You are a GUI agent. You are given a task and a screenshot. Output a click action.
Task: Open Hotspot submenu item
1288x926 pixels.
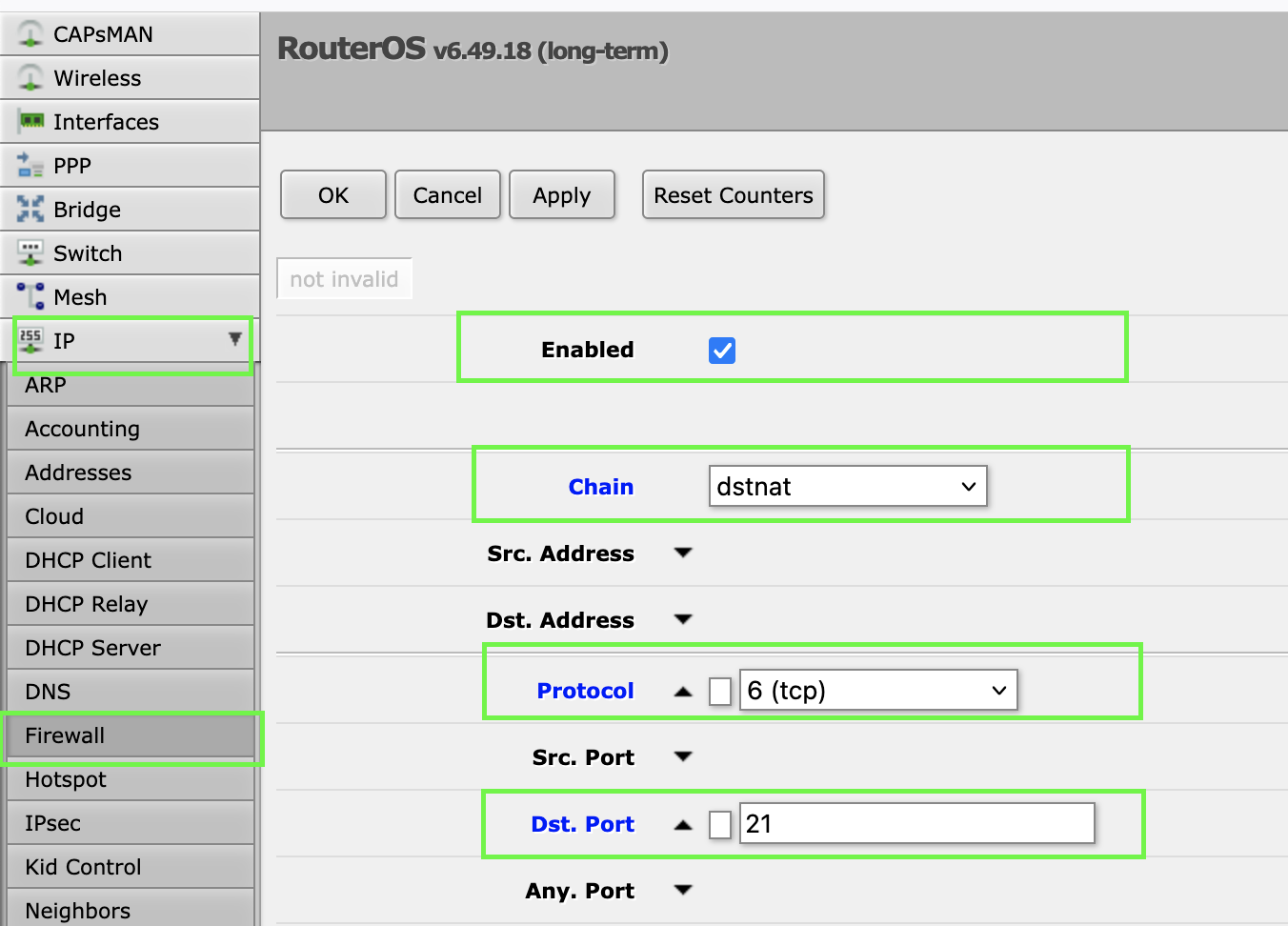click(x=131, y=779)
